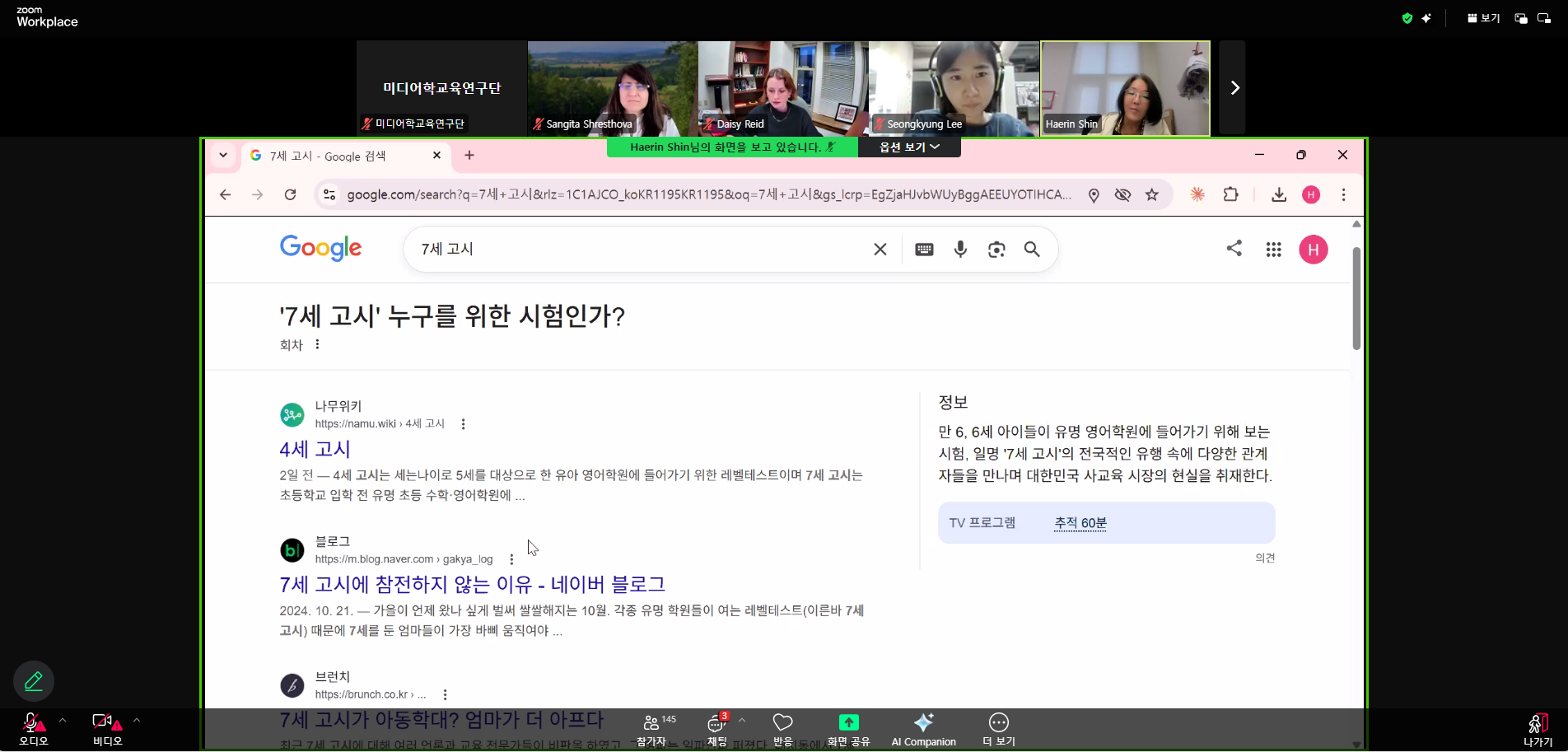The width and height of the screenshot is (1568, 752).
Task: Start video in Zoom toolbar
Action: [x=106, y=728]
